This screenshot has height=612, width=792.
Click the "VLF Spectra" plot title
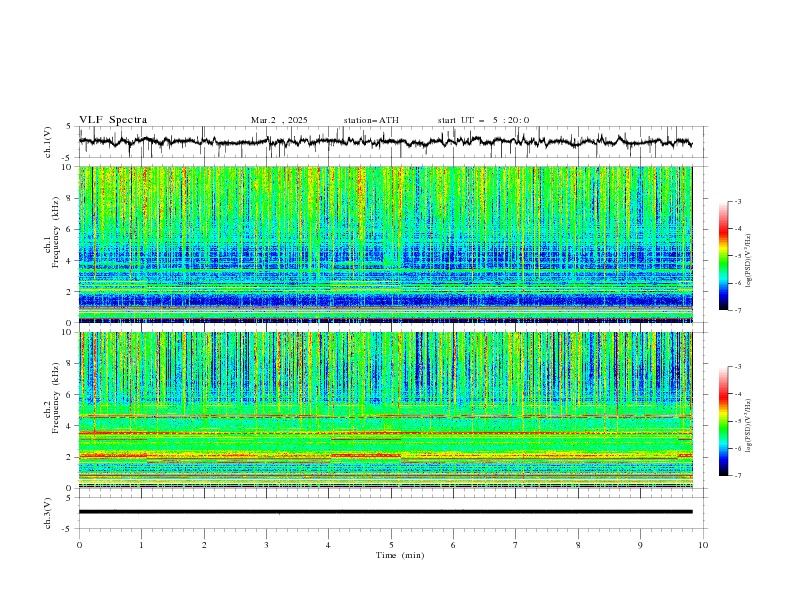[113, 120]
